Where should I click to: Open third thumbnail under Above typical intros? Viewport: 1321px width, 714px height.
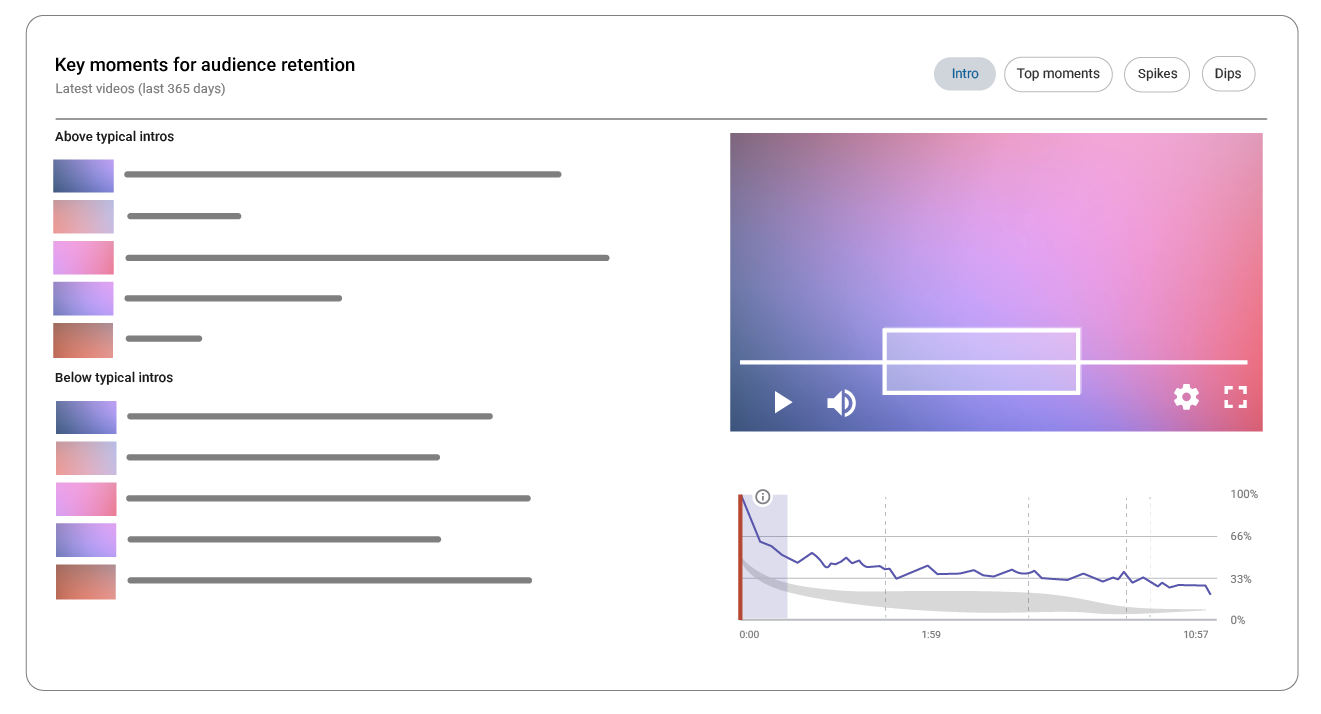pos(83,257)
